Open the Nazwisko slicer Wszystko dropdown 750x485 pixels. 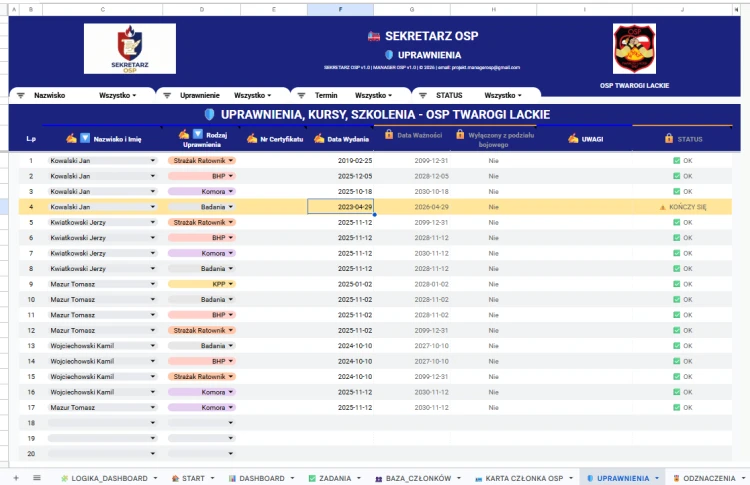click(x=118, y=95)
